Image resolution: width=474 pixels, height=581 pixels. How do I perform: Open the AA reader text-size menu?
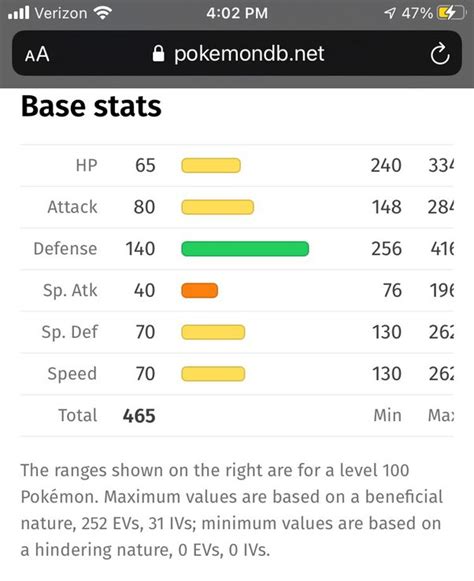click(x=37, y=54)
